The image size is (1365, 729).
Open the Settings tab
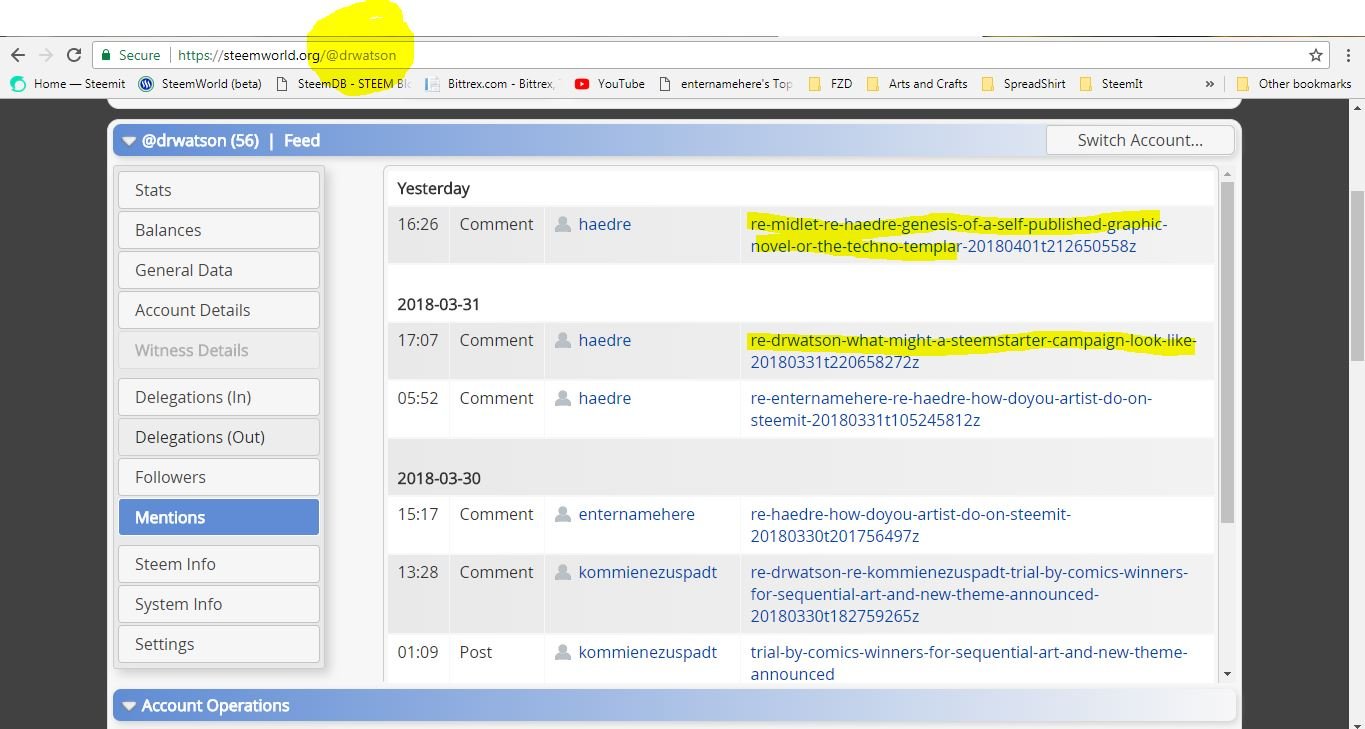[219, 644]
